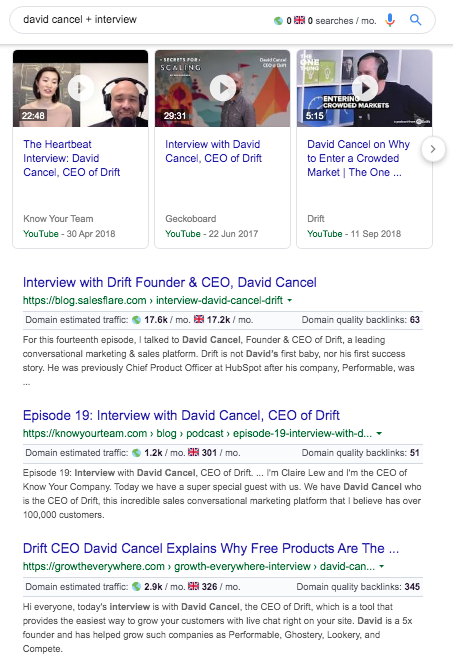Show next videos with carousel arrow
Viewport: 453px width, 657px height.
pyautogui.click(x=433, y=149)
